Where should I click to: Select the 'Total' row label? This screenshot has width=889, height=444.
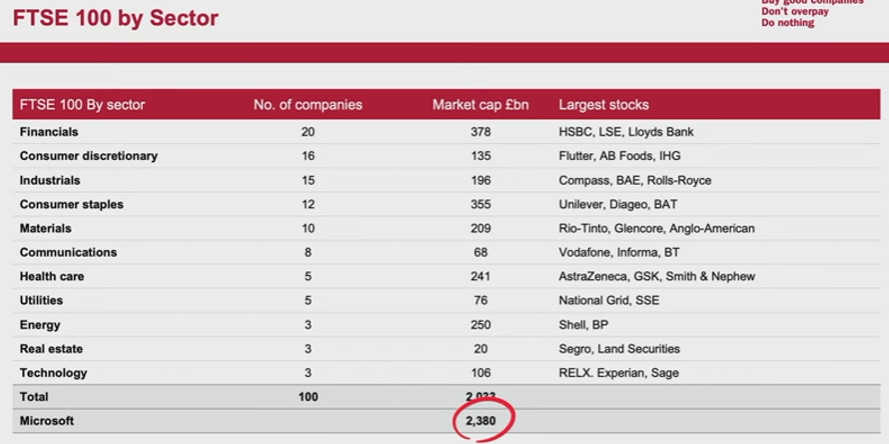(x=34, y=397)
